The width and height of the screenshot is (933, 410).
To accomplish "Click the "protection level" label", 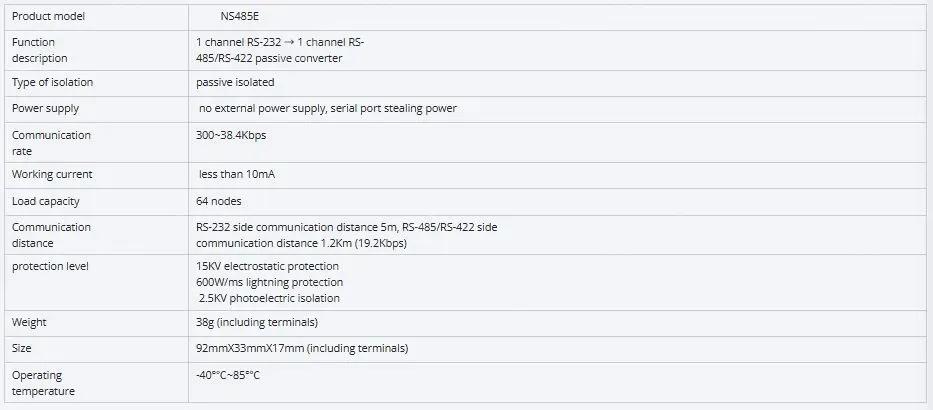I will [51, 267].
